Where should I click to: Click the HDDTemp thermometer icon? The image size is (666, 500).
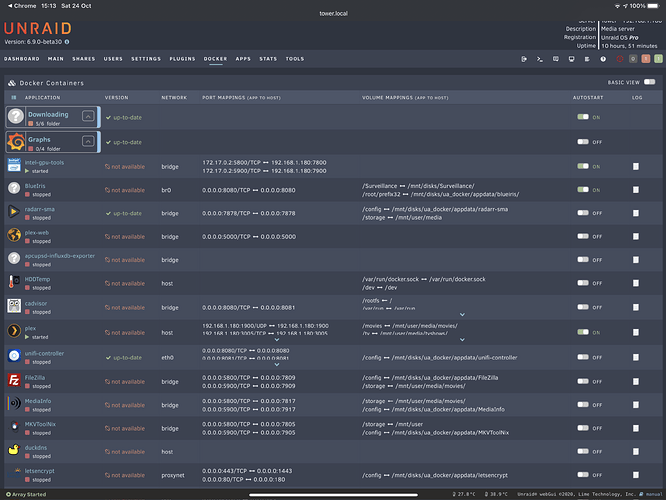point(14,281)
